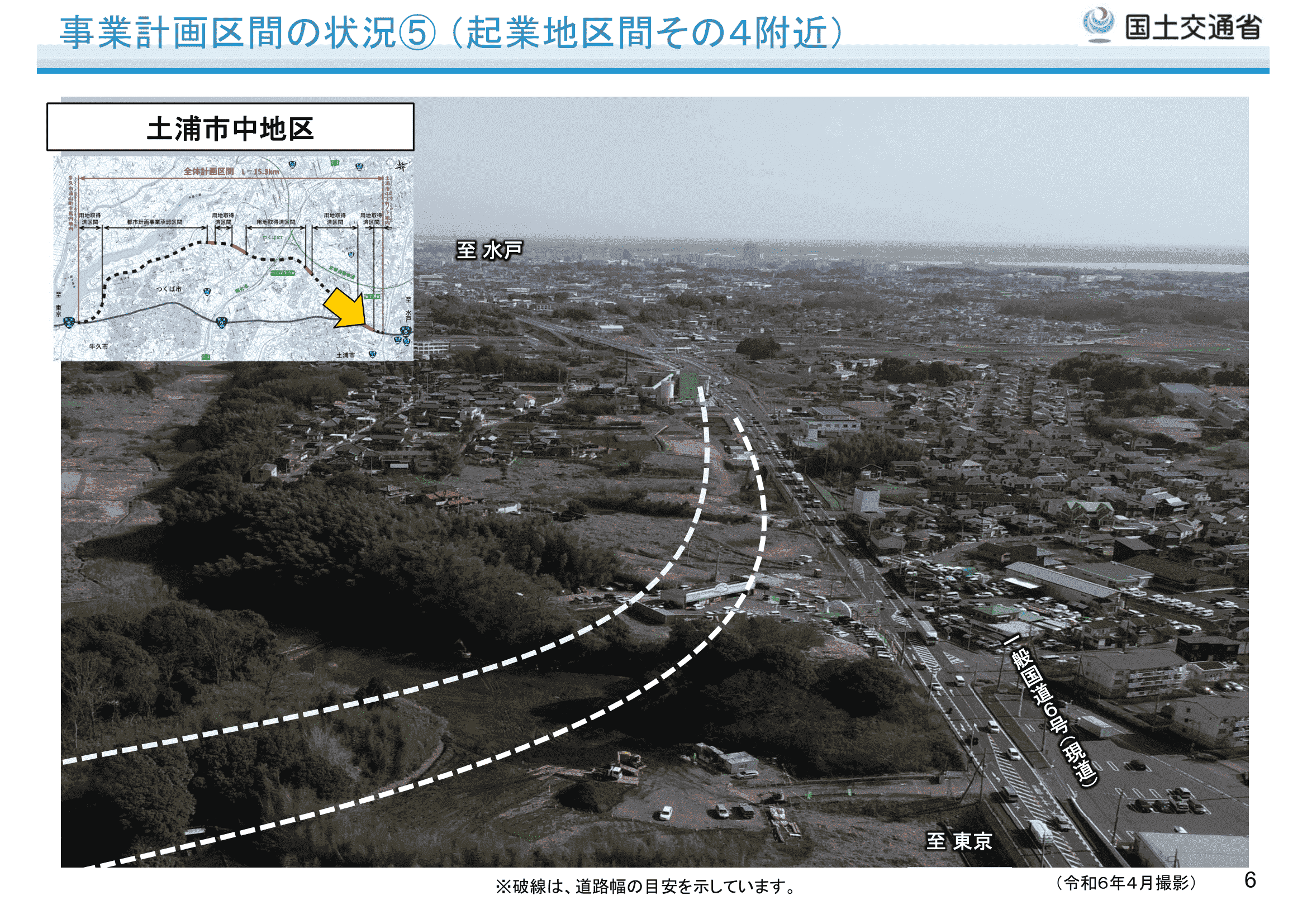Click the footnote about 破線 road width

click(647, 887)
